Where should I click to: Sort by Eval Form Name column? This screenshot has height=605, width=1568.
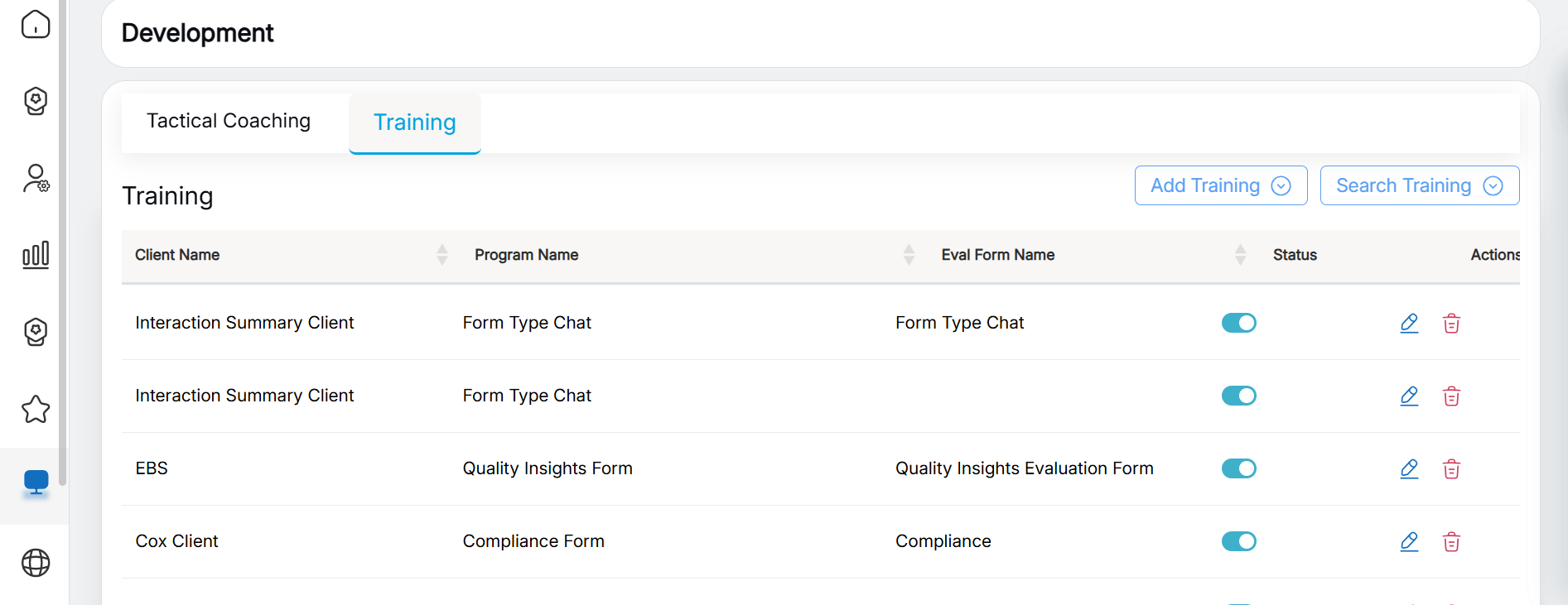[1240, 255]
